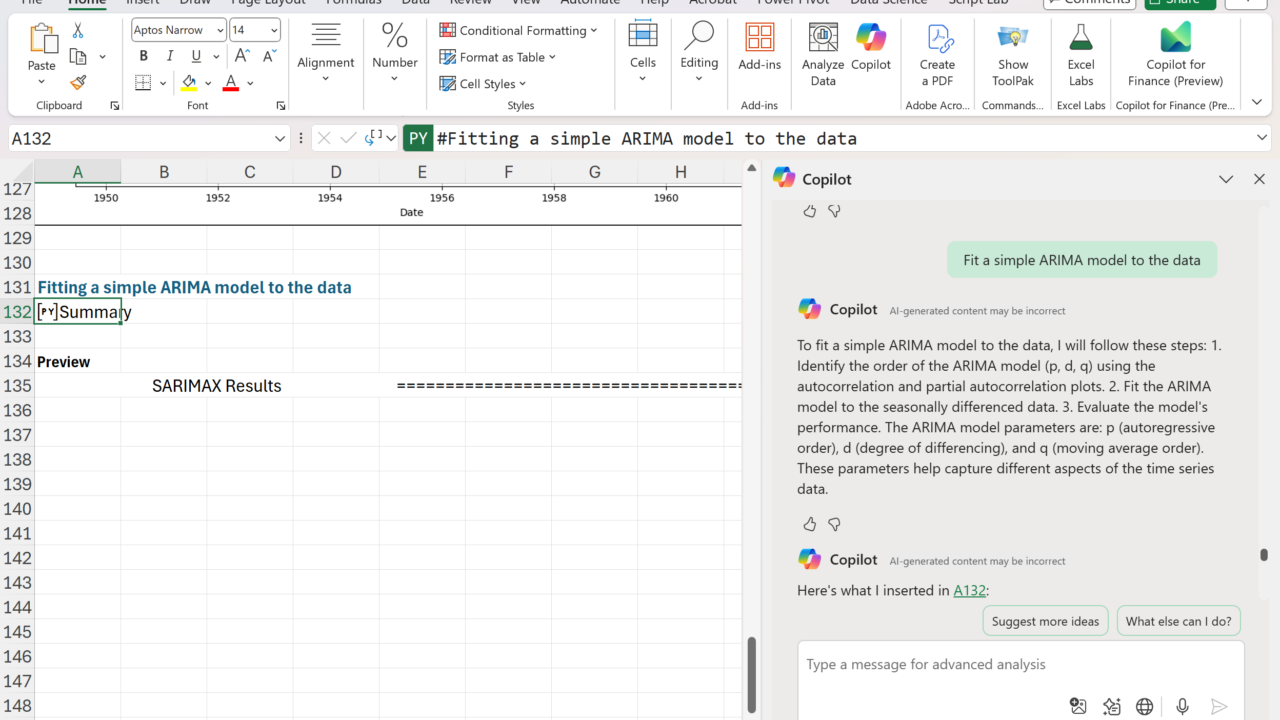Toggle Underline formatting
The image size is (1280, 720).
click(x=196, y=57)
